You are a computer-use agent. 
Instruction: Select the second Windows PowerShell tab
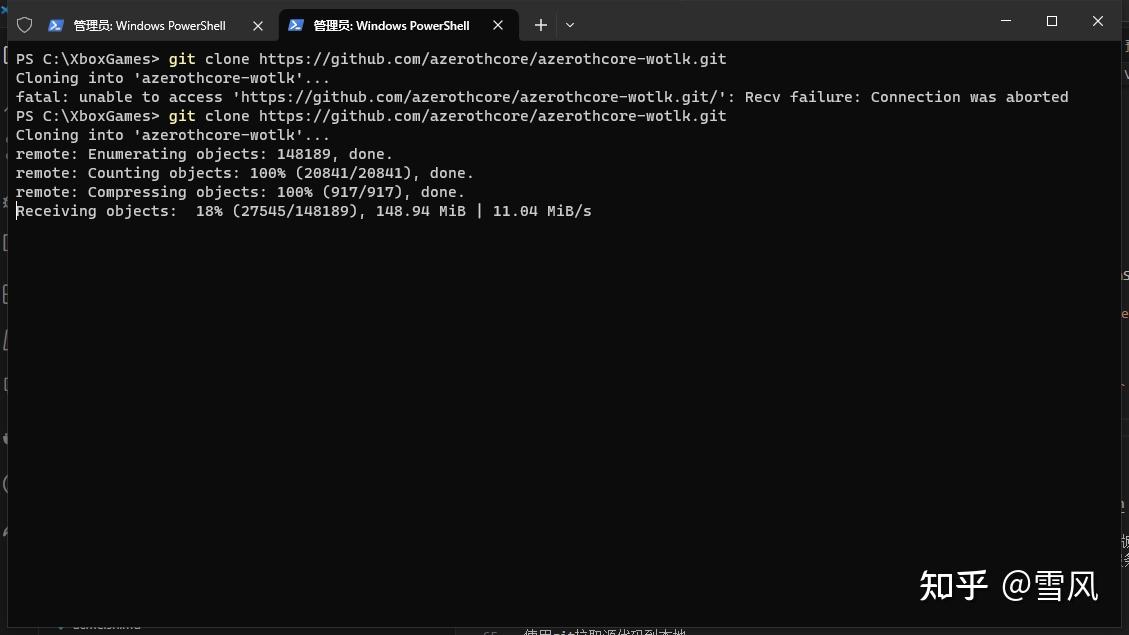point(391,25)
